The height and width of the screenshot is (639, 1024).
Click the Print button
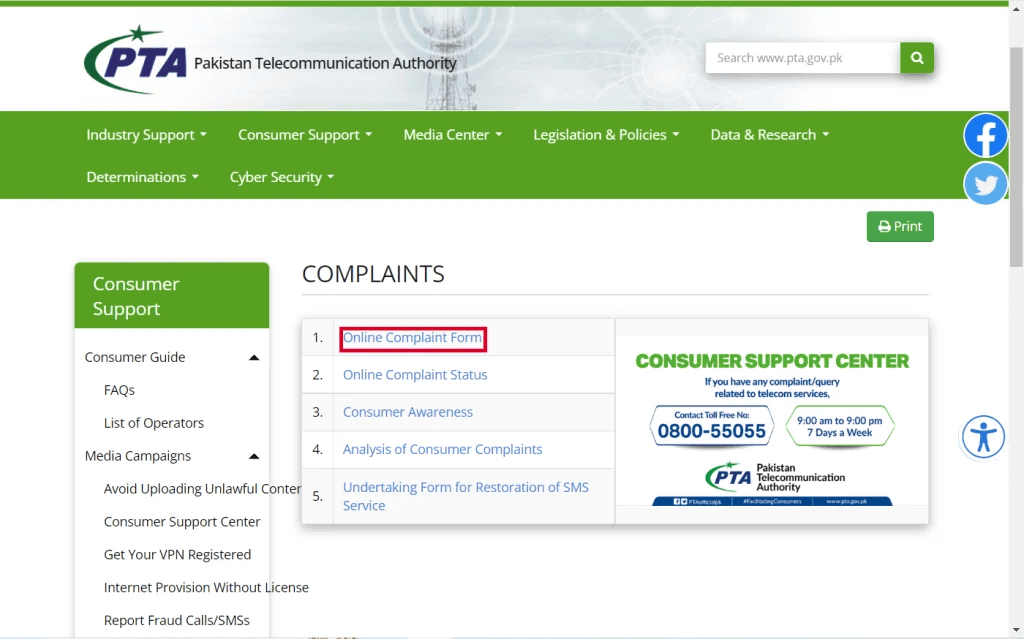click(900, 227)
